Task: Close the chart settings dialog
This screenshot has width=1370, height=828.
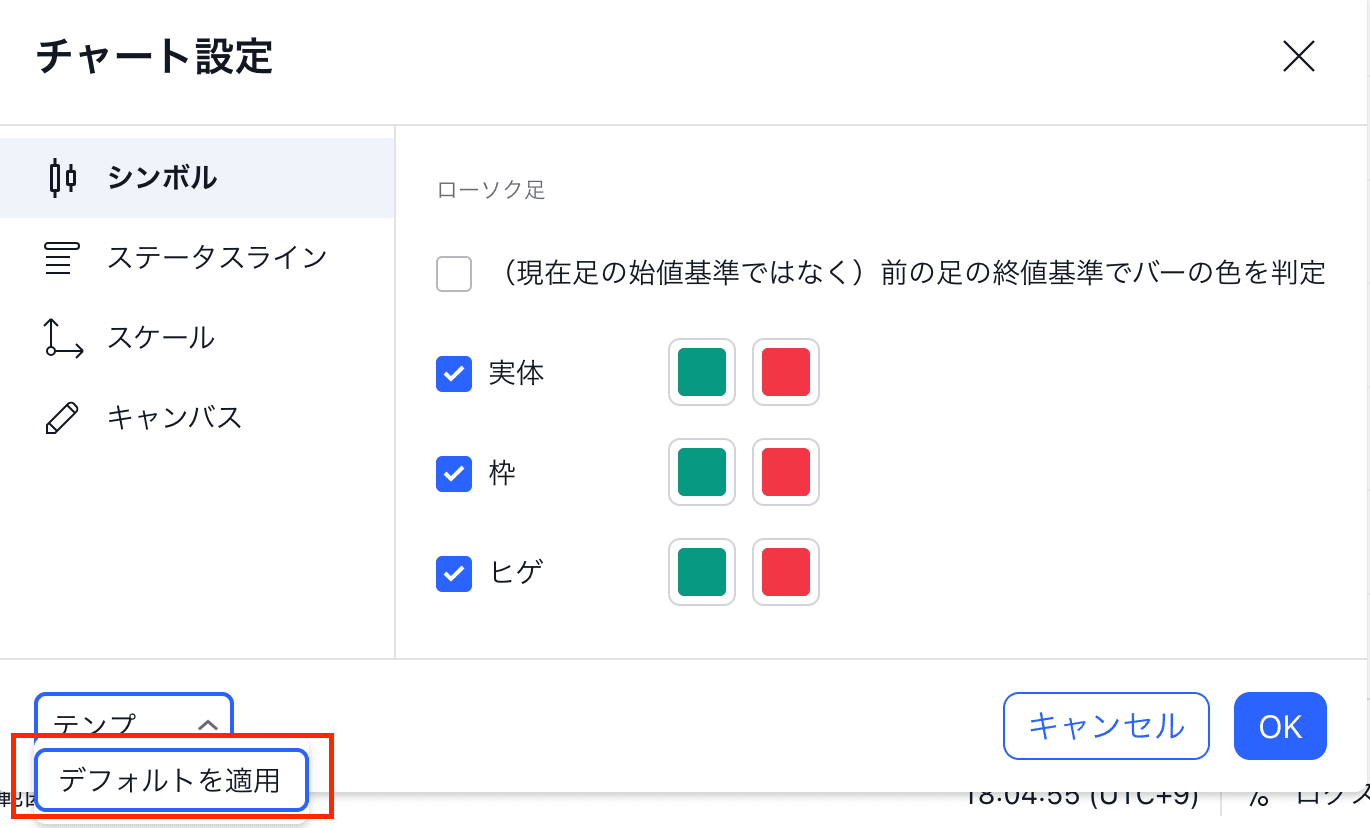Action: [1298, 57]
